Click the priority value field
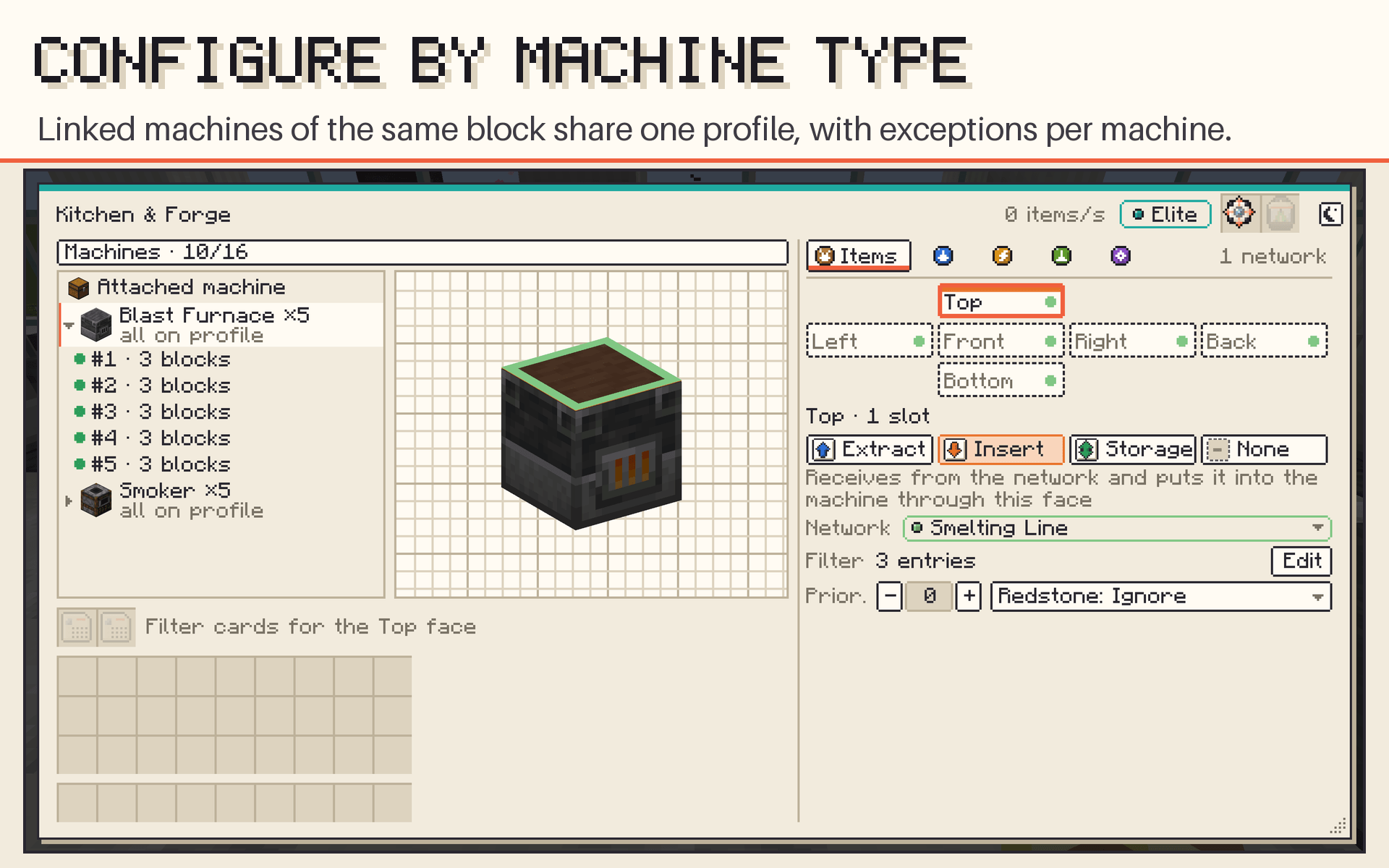The image size is (1389, 868). pos(929,597)
